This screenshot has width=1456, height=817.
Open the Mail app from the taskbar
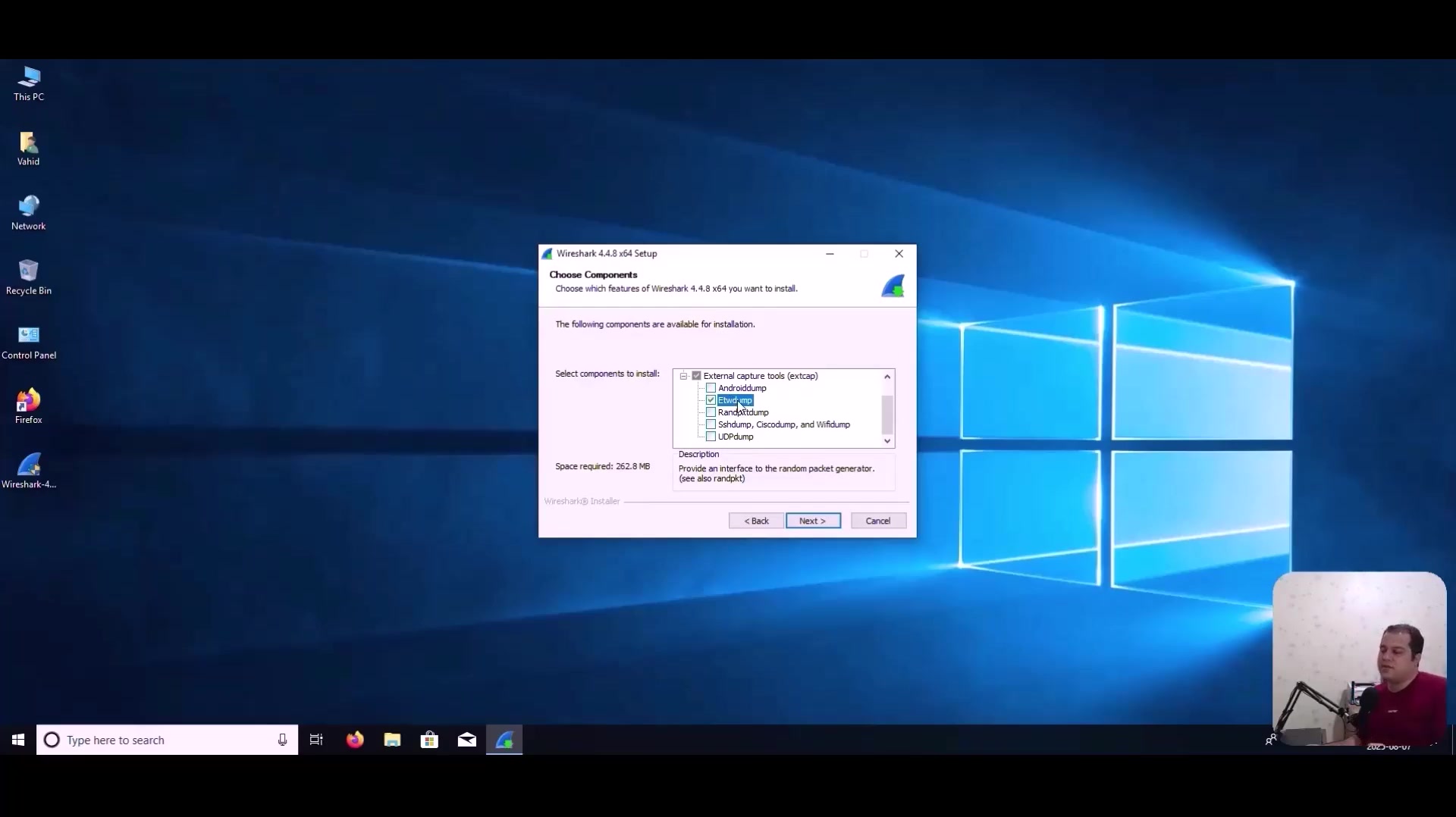(x=467, y=740)
